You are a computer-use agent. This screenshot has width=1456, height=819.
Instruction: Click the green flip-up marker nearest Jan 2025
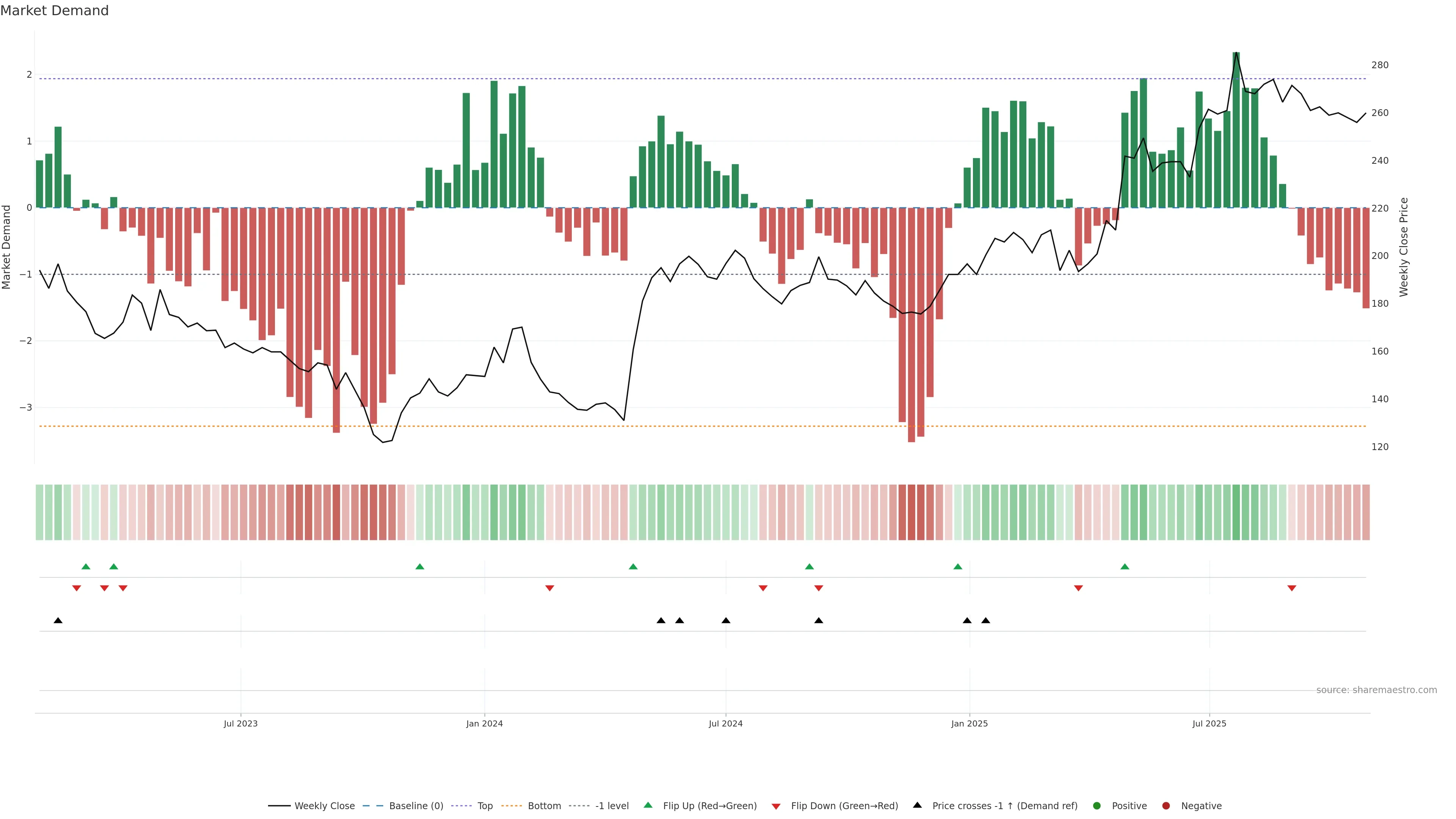click(957, 566)
